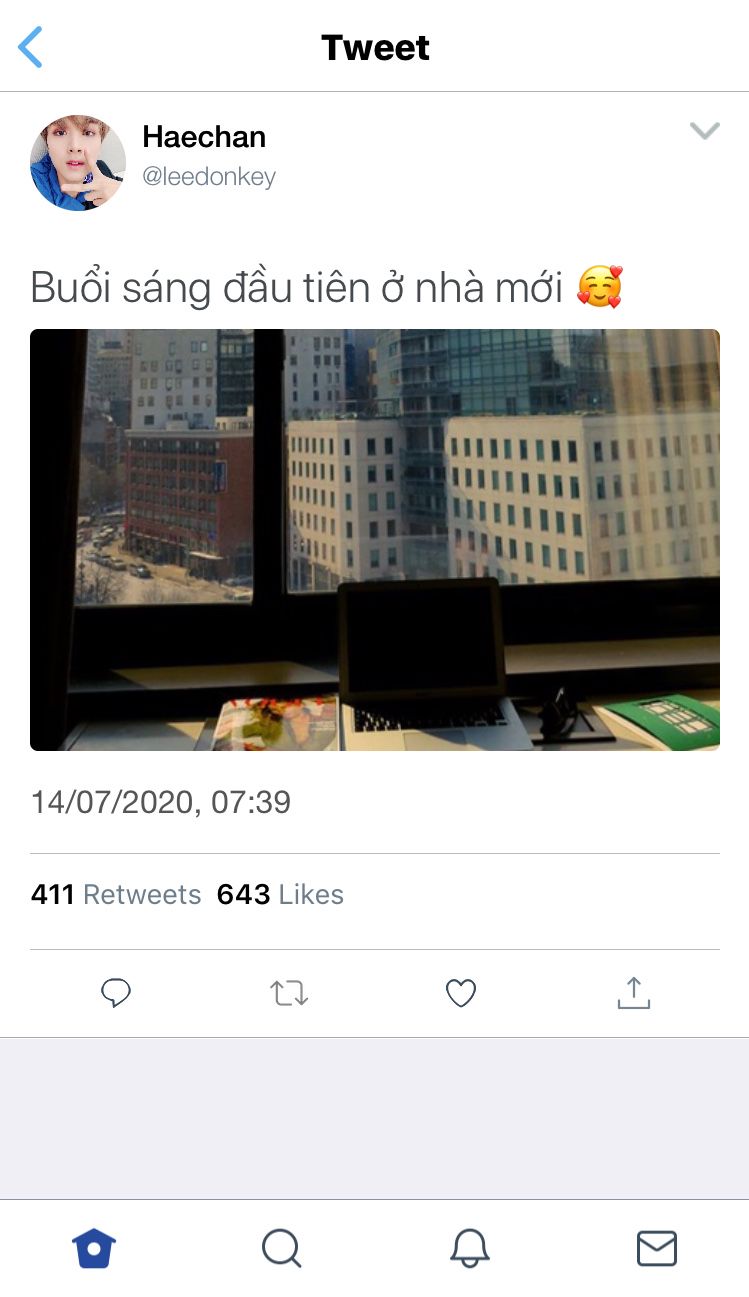The image size is (749, 1297).
Task: Open the attached city window photo
Action: [x=375, y=540]
